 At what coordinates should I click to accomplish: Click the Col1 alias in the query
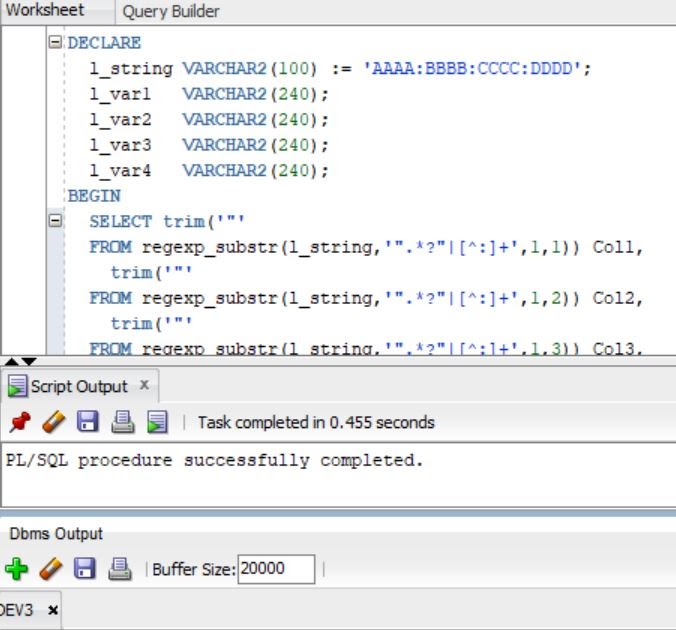tap(613, 247)
